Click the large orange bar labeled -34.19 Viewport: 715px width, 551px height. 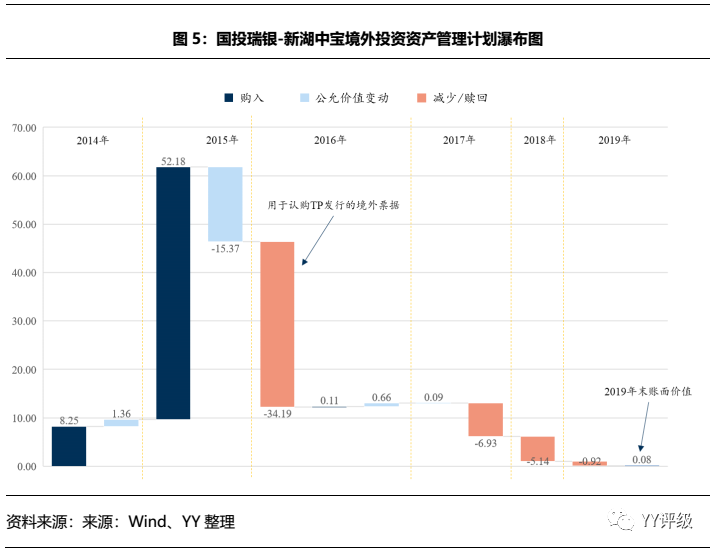click(277, 324)
